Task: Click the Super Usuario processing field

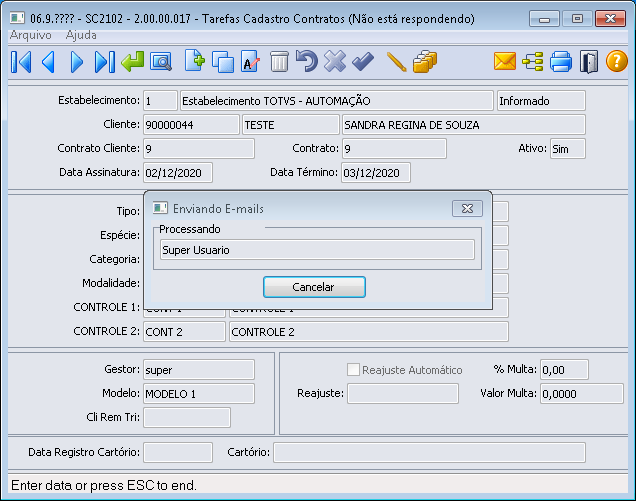Action: click(x=317, y=250)
